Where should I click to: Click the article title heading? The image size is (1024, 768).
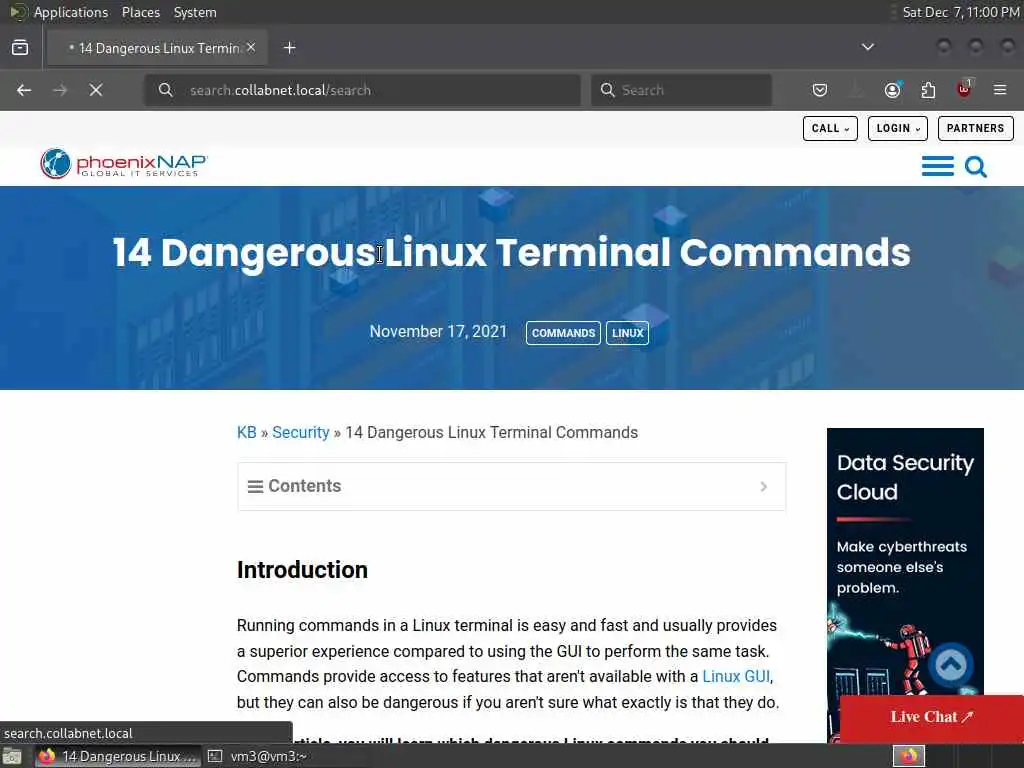pos(511,253)
